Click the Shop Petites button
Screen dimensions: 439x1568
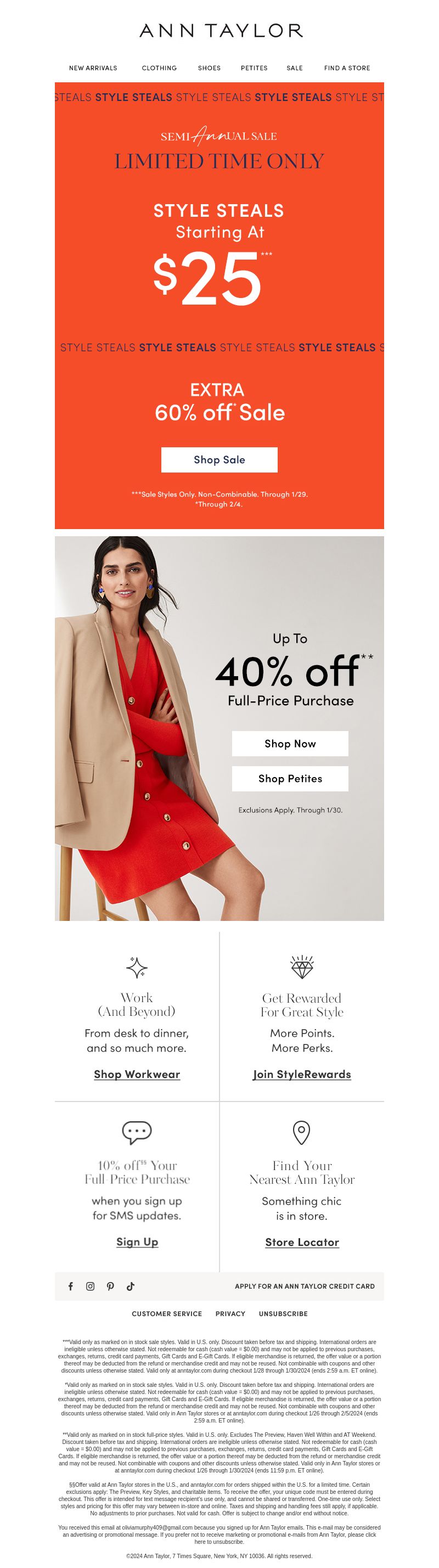pos(290,779)
